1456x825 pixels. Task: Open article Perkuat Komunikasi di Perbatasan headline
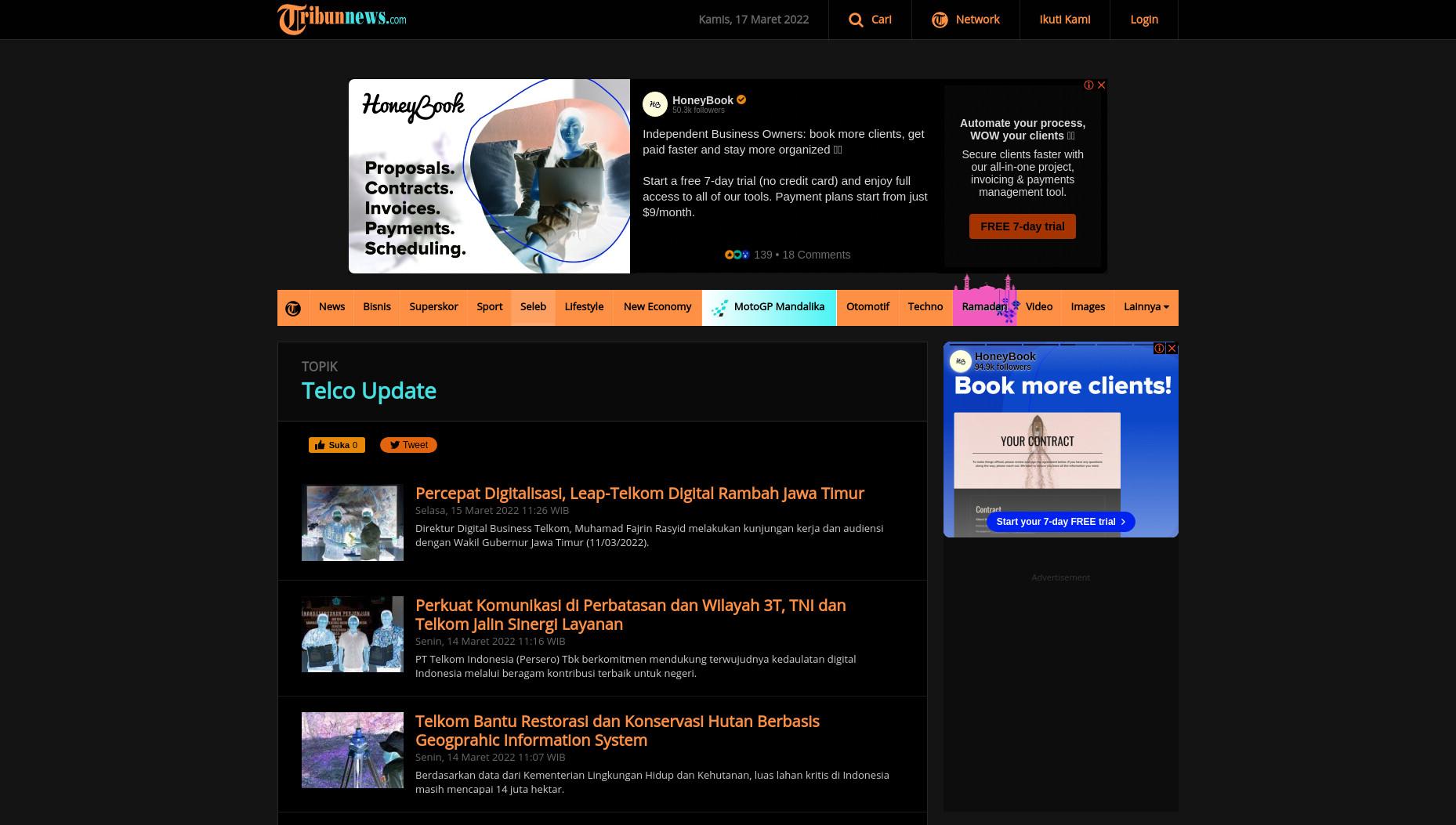click(x=630, y=614)
